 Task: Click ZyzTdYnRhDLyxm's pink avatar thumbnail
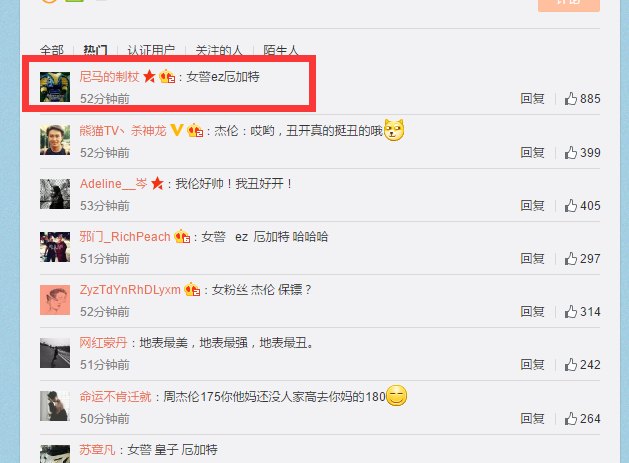point(55,300)
